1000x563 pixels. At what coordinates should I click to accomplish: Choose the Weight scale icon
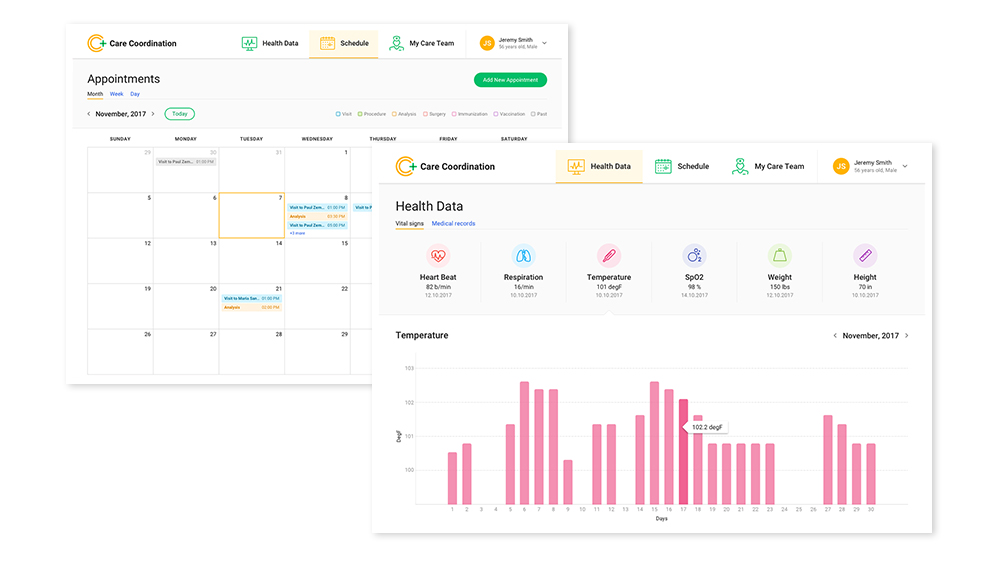(x=779, y=255)
